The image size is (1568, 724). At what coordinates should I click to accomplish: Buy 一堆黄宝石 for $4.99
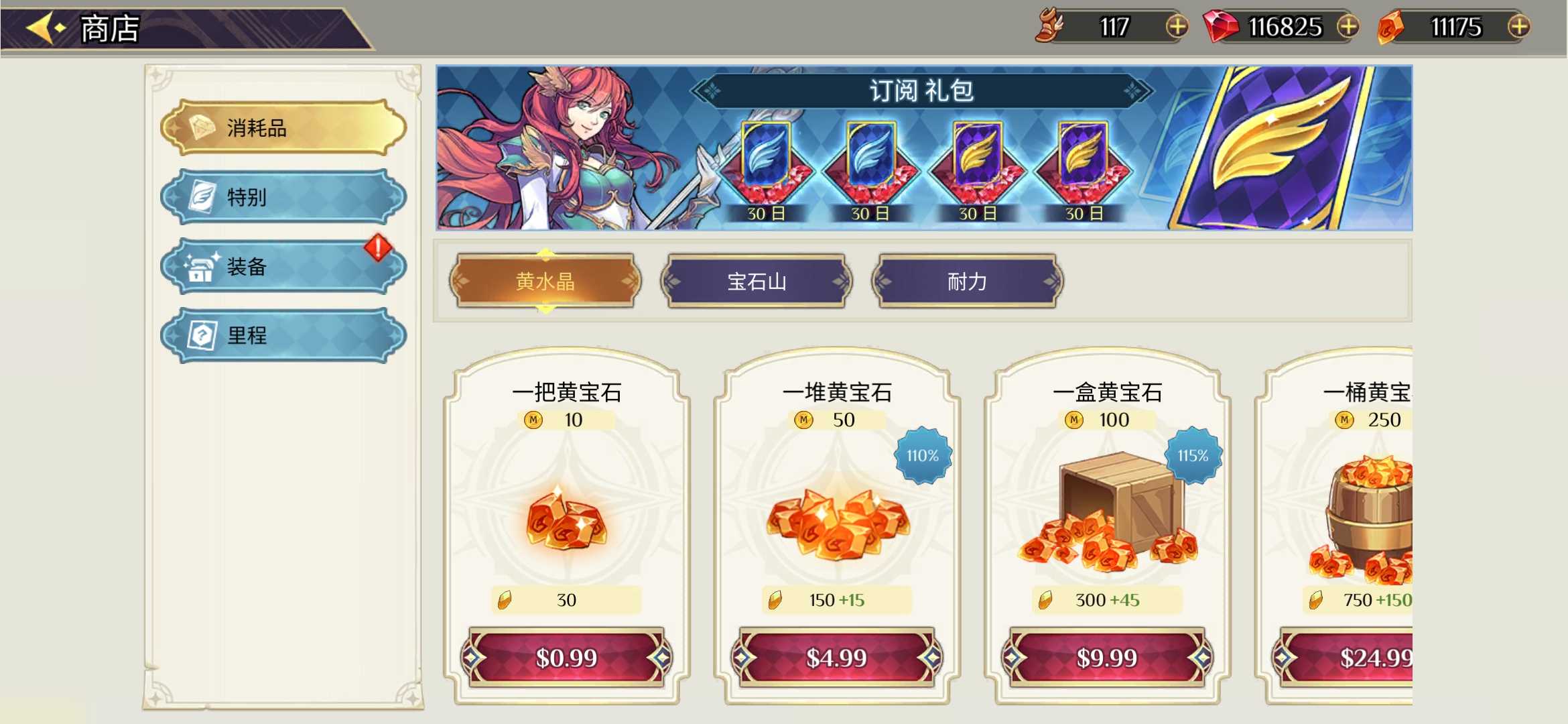(x=836, y=658)
